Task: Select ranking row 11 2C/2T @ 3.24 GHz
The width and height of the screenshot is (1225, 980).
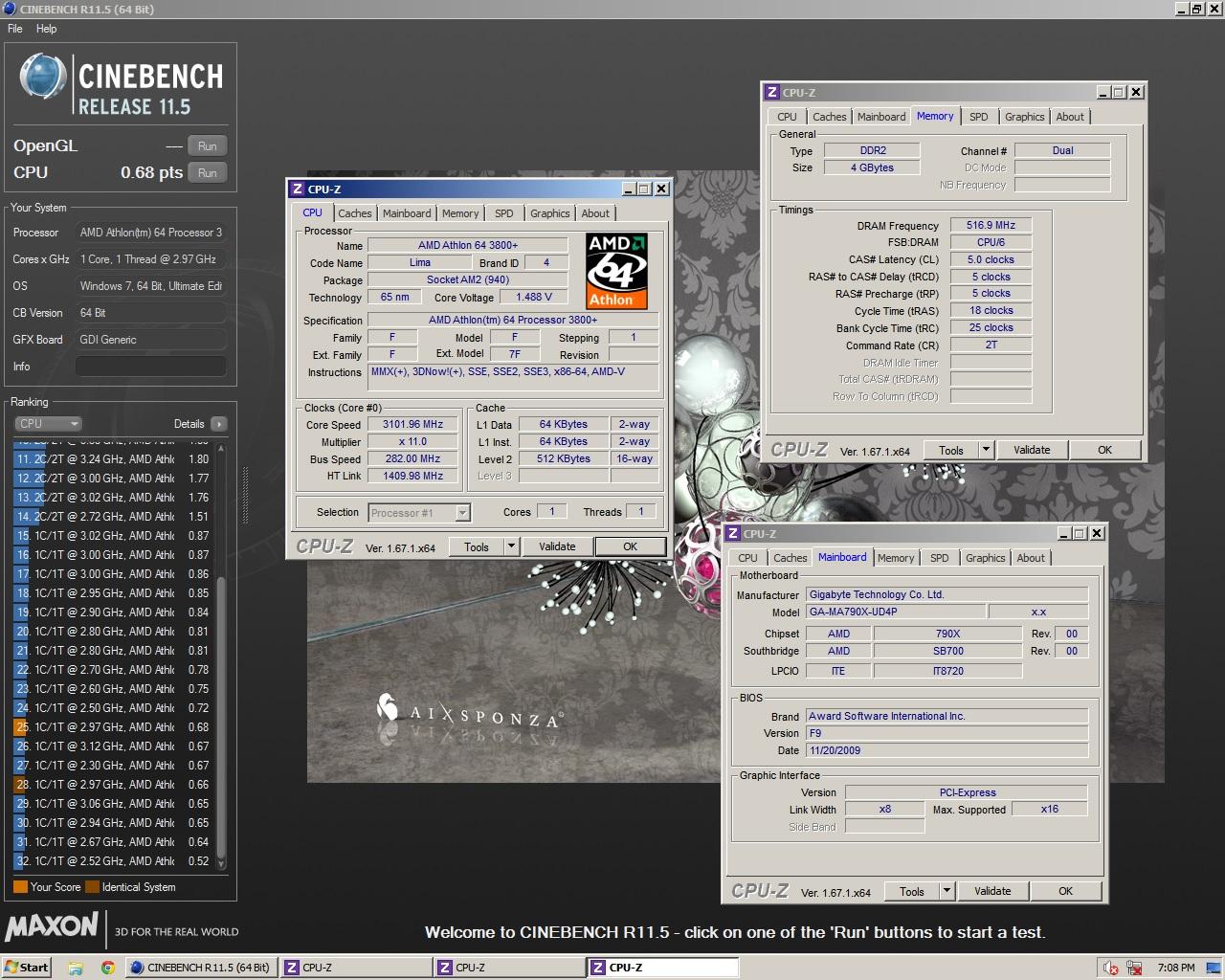Action: pyautogui.click(x=113, y=459)
